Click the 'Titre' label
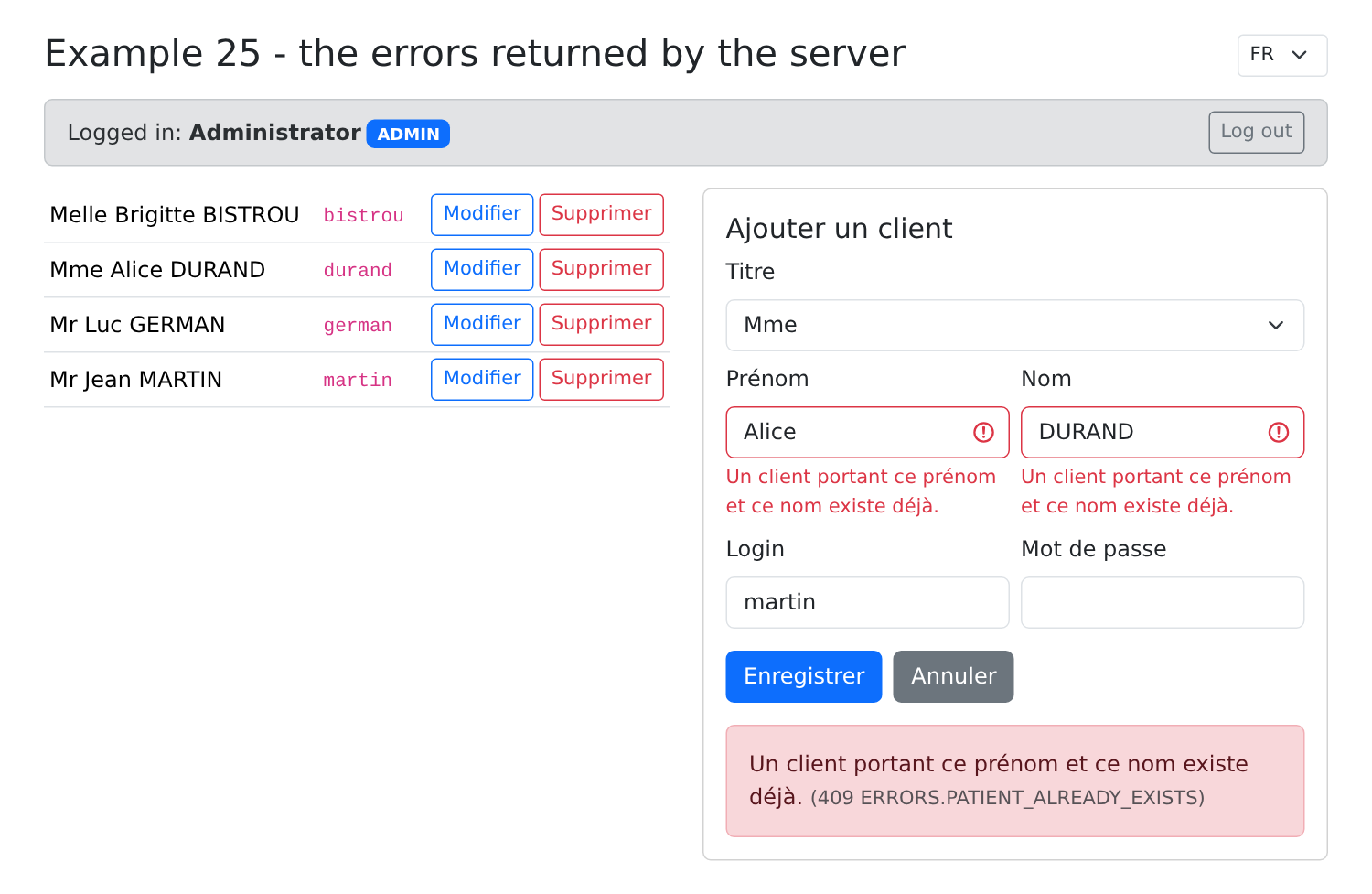1372x894 pixels. click(x=750, y=272)
